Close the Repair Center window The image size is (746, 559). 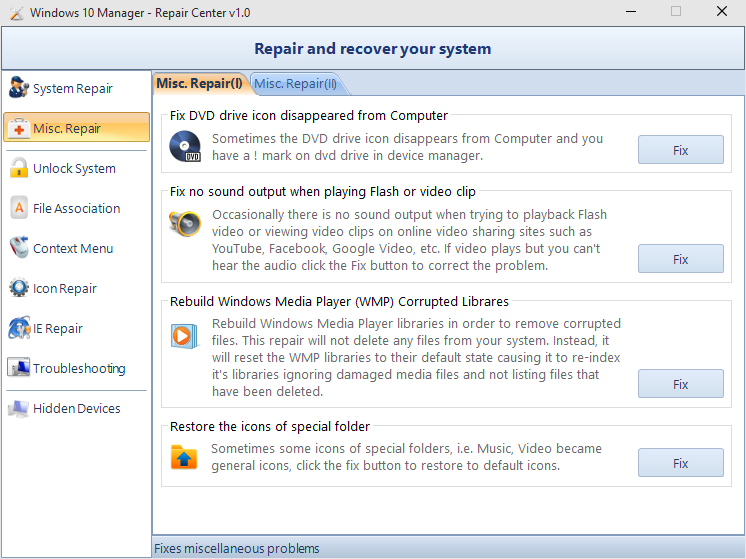tap(722, 11)
